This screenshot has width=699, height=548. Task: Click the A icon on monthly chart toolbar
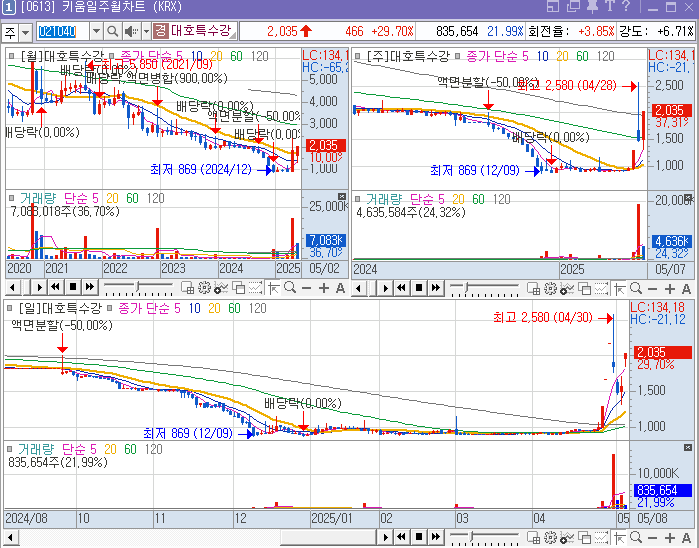tap(340, 288)
